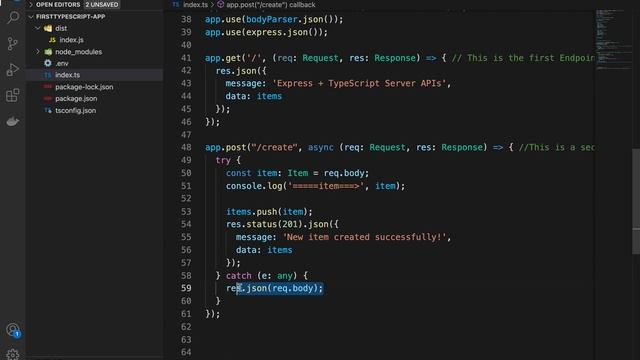Click line number 59 in gutter

(186, 288)
